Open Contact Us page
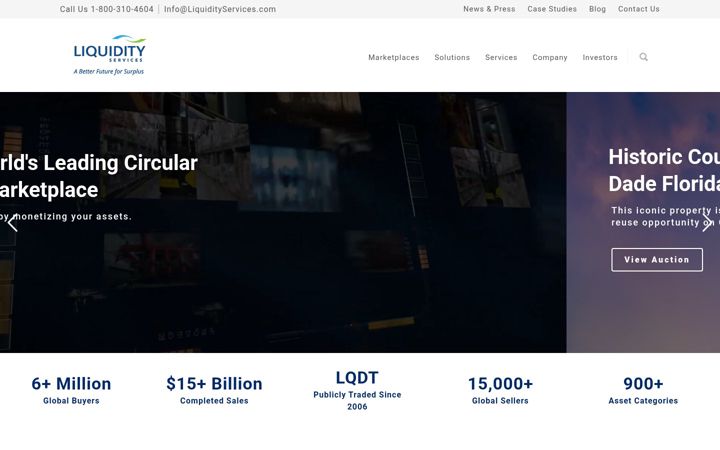Screen dimensions: 720x450 click(639, 9)
